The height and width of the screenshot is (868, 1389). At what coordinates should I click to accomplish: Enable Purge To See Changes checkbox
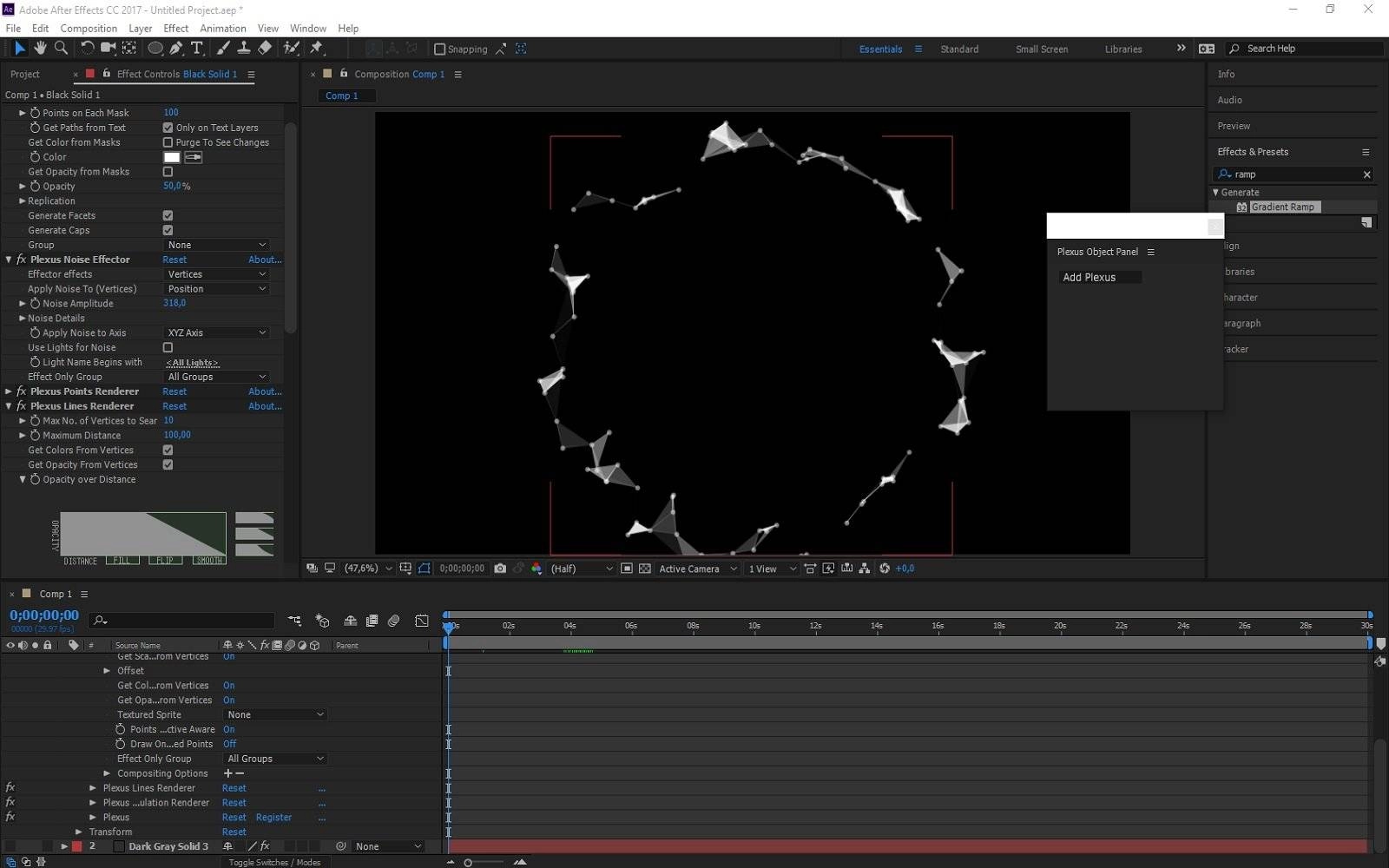(x=168, y=142)
